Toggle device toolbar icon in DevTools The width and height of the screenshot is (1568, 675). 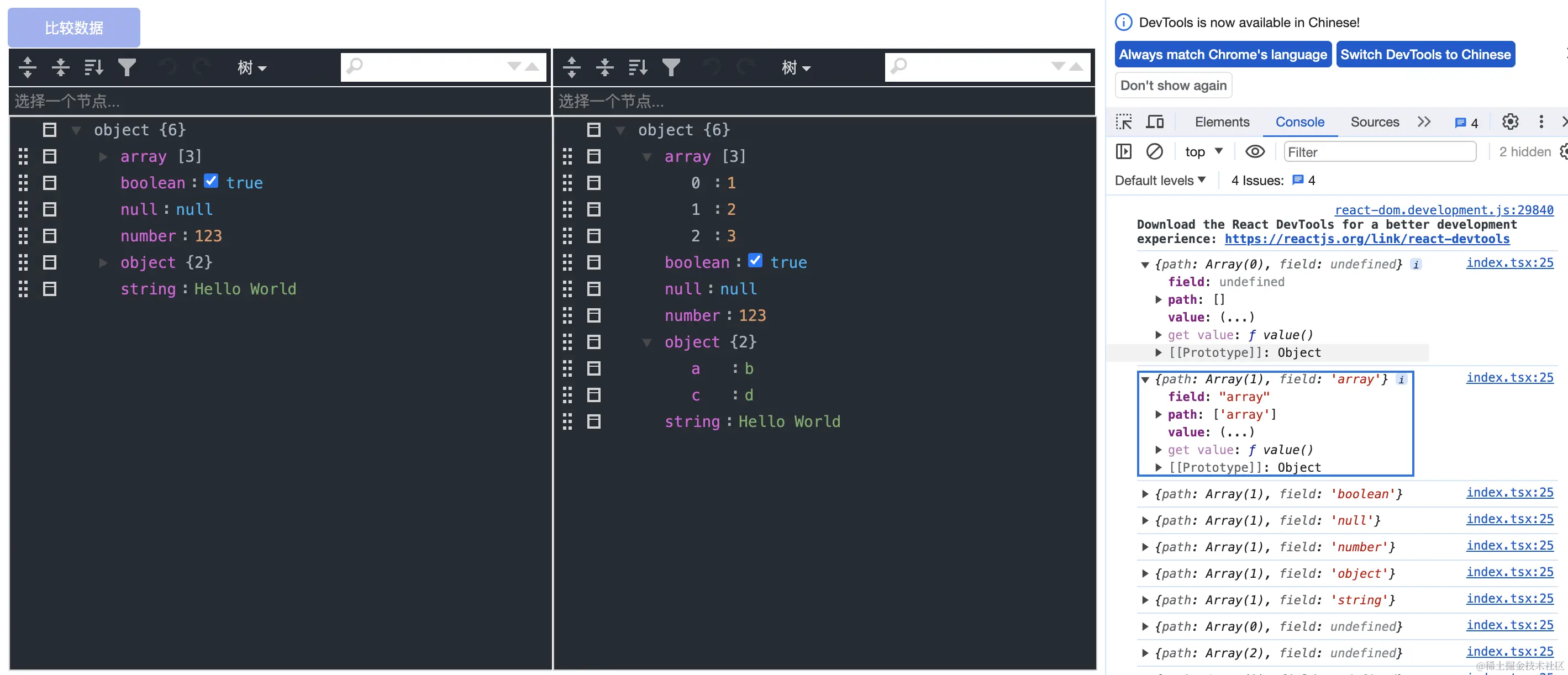coord(1155,122)
